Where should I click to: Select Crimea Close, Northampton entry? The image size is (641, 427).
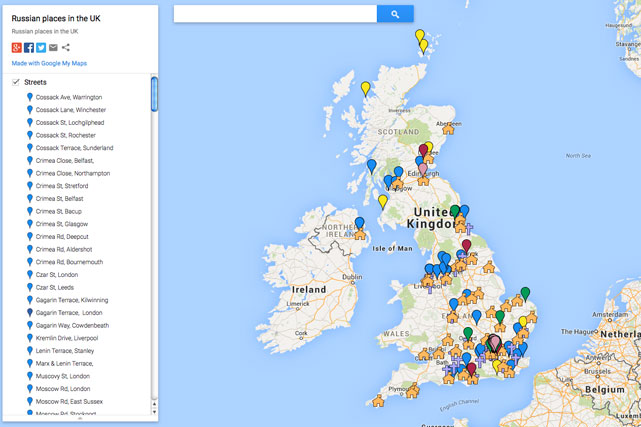pyautogui.click(x=73, y=173)
